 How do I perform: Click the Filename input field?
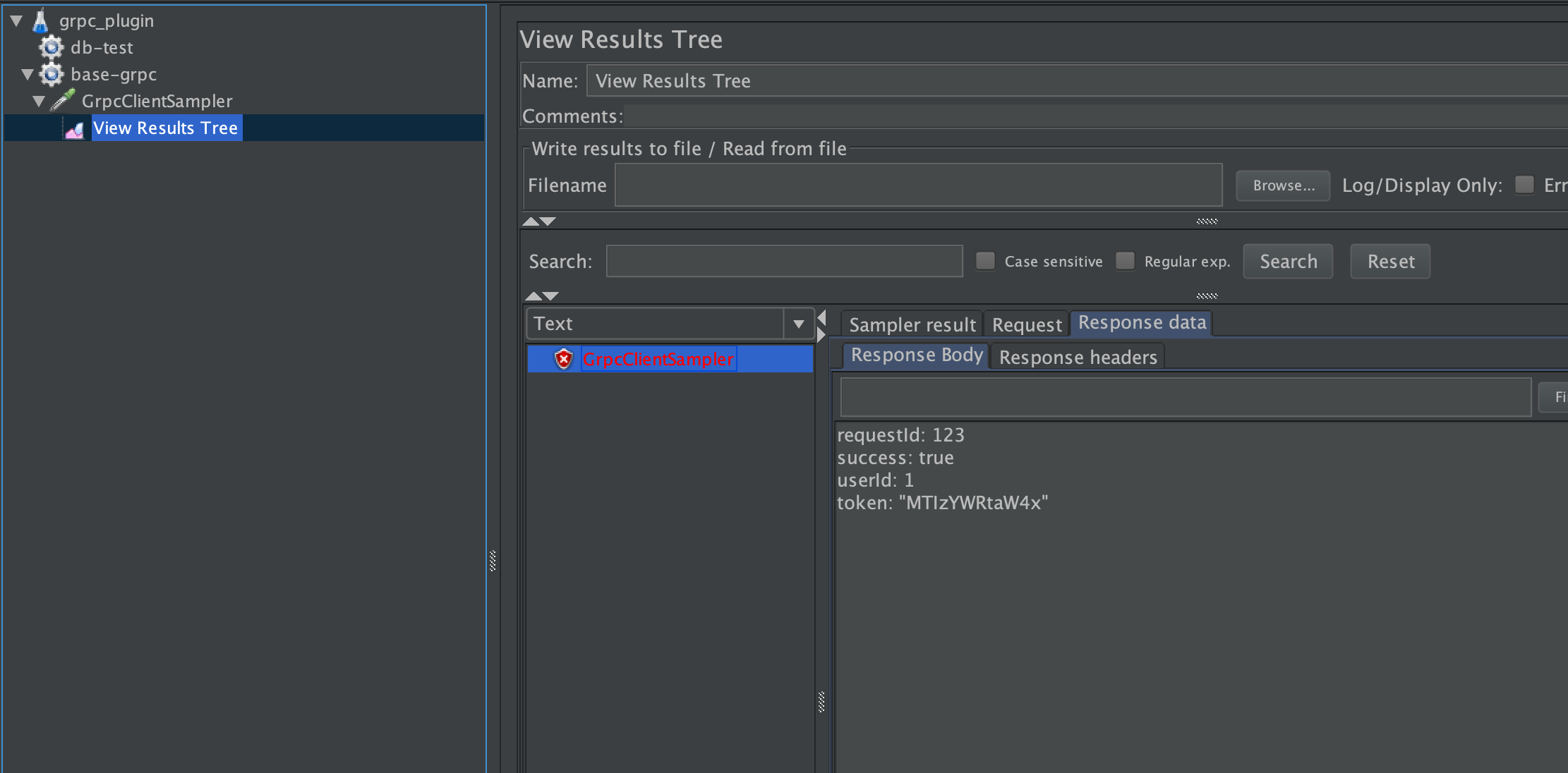point(917,185)
